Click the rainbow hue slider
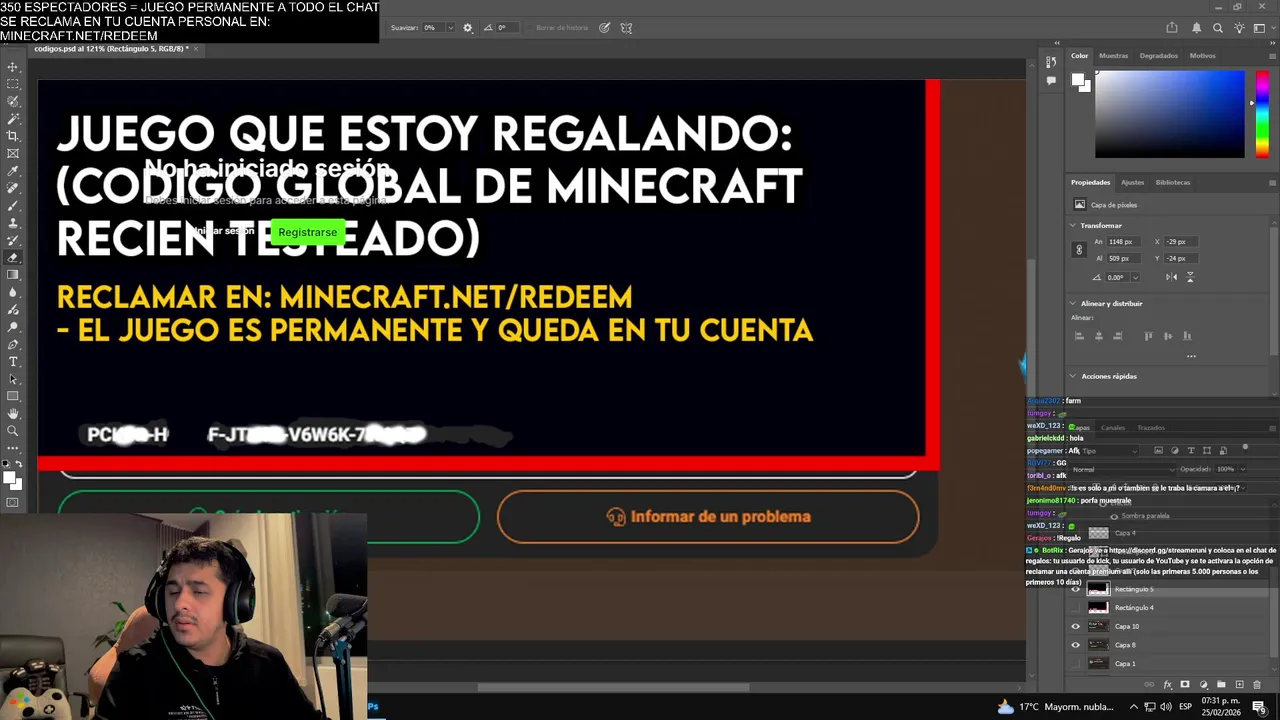Viewport: 1280px width, 720px height. tap(1263, 114)
